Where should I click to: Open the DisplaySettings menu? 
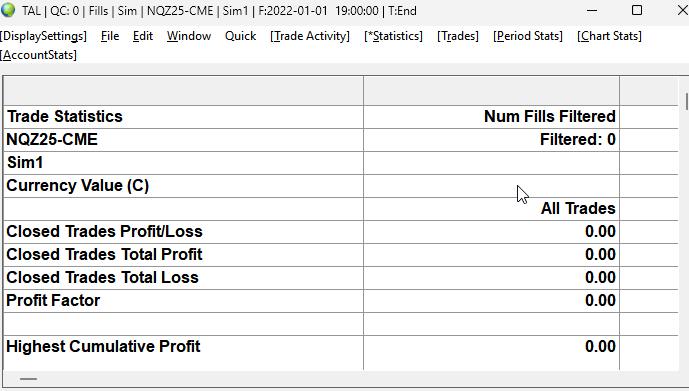click(44, 36)
